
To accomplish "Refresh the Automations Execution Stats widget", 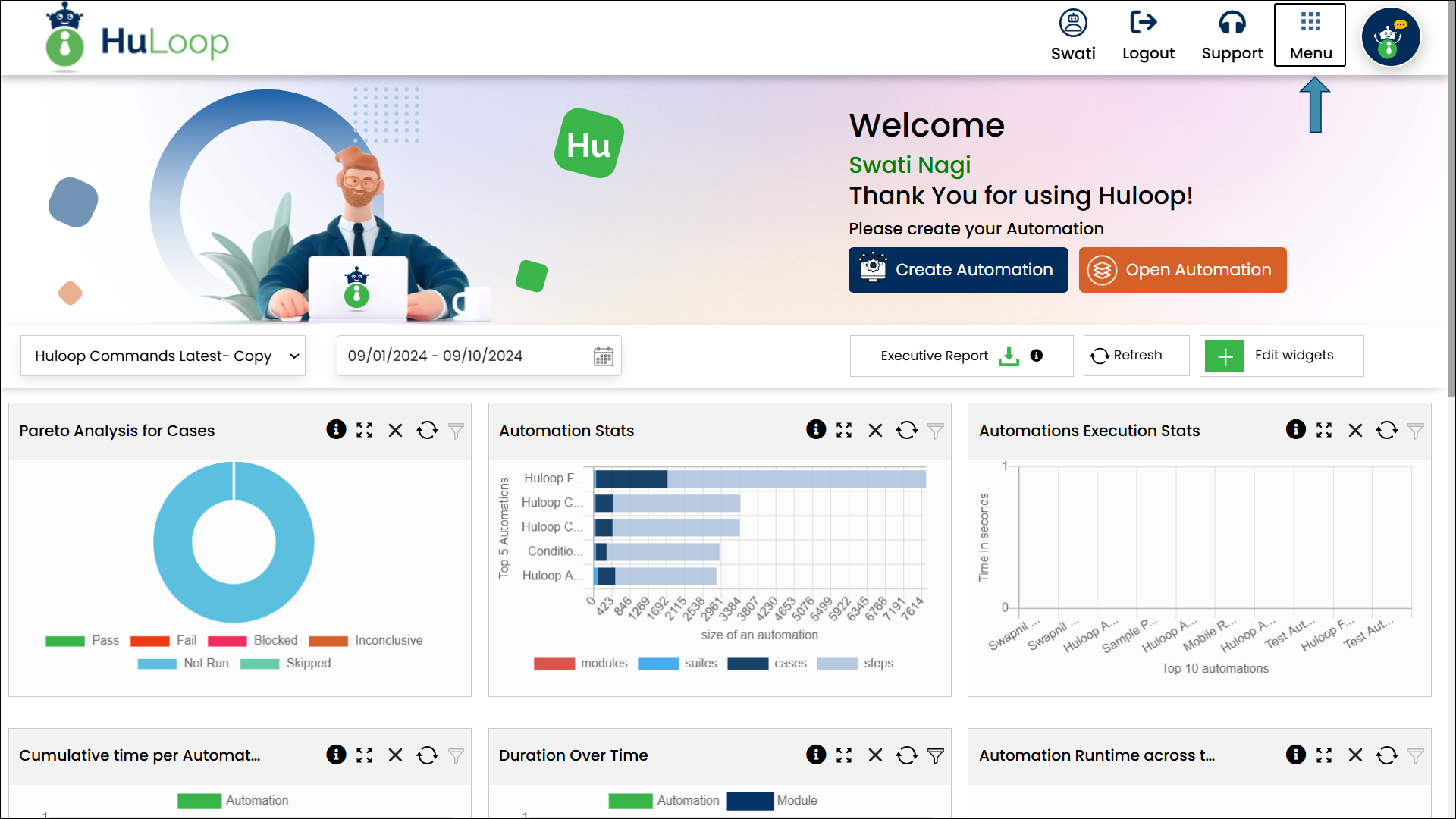I will (x=1387, y=430).
